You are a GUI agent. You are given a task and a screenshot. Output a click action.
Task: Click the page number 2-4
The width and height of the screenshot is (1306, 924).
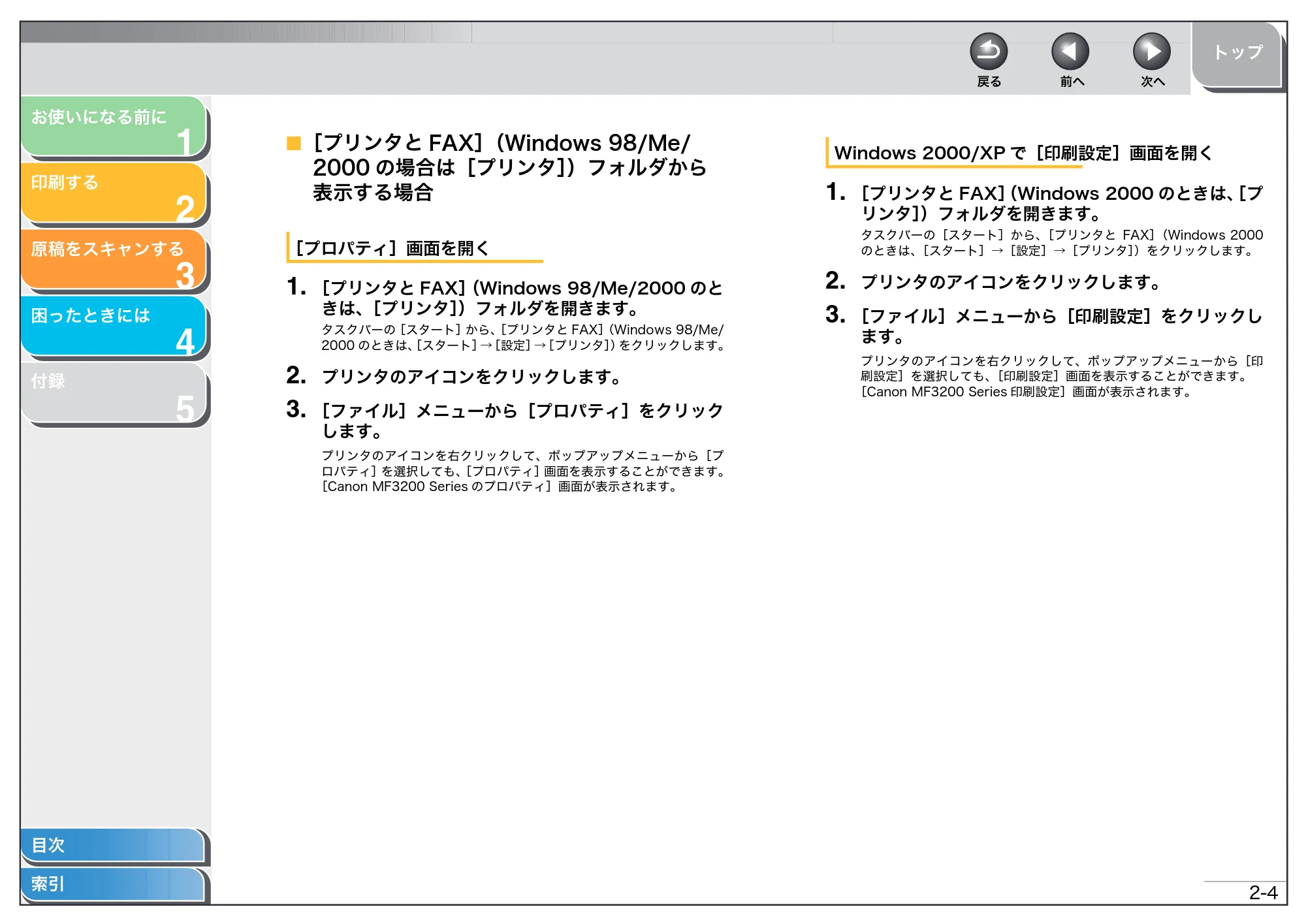point(1263,893)
